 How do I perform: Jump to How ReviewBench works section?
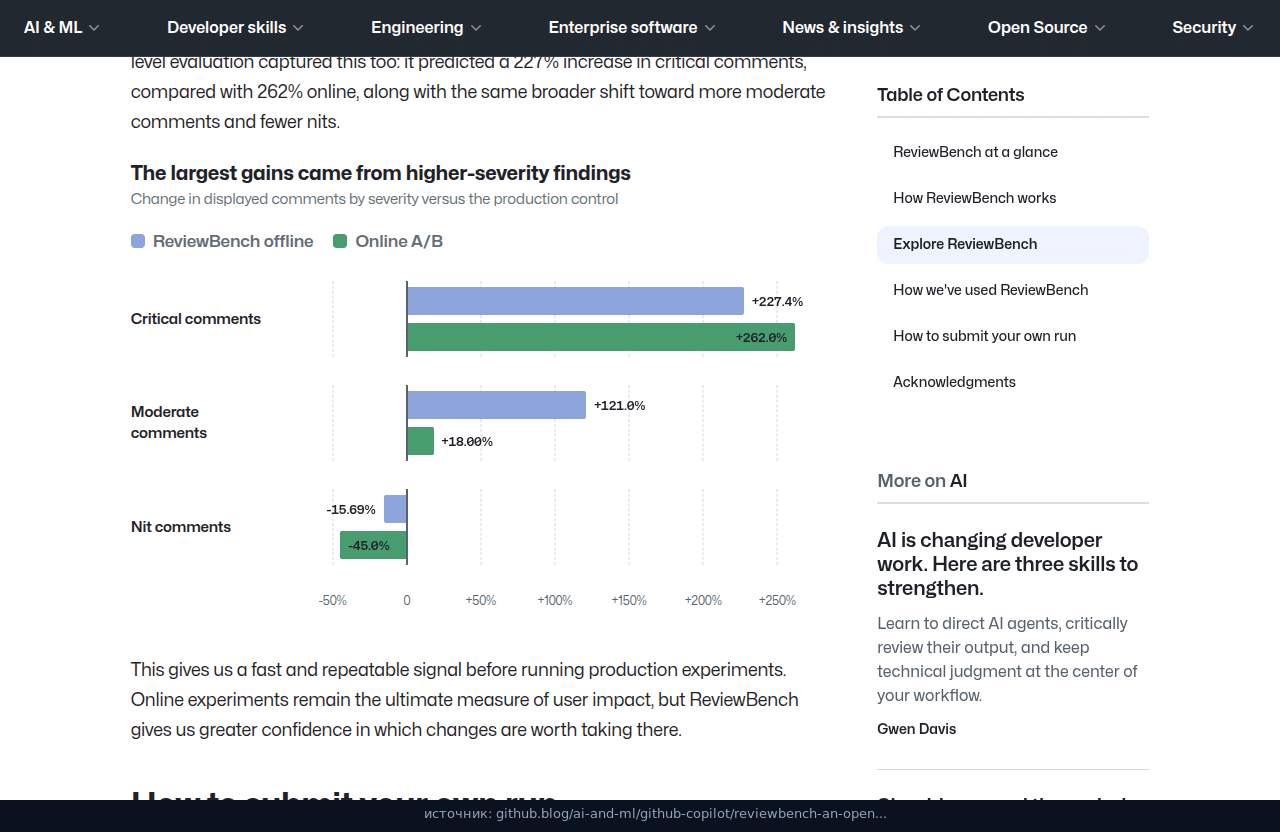[975, 198]
